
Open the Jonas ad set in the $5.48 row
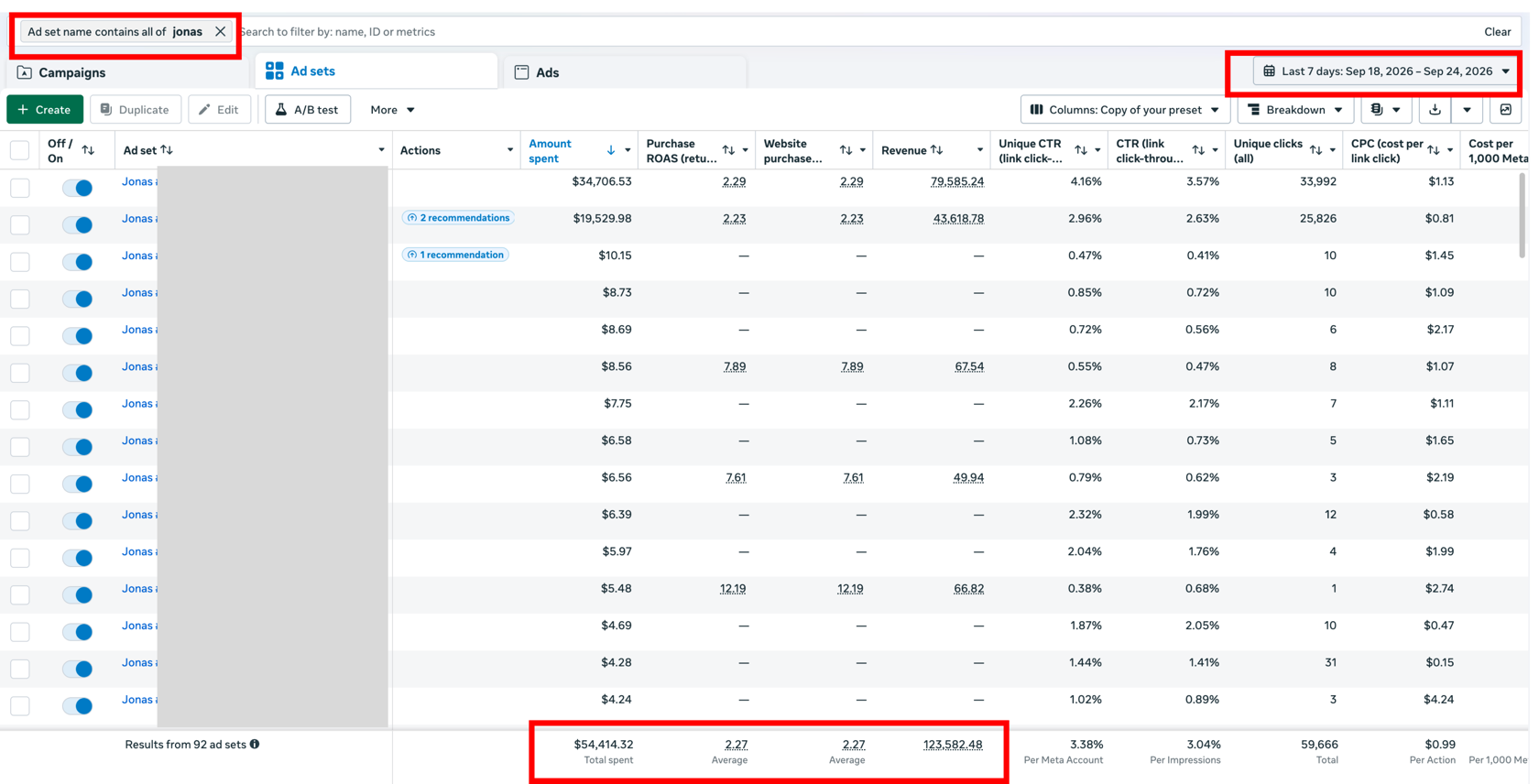pos(139,588)
